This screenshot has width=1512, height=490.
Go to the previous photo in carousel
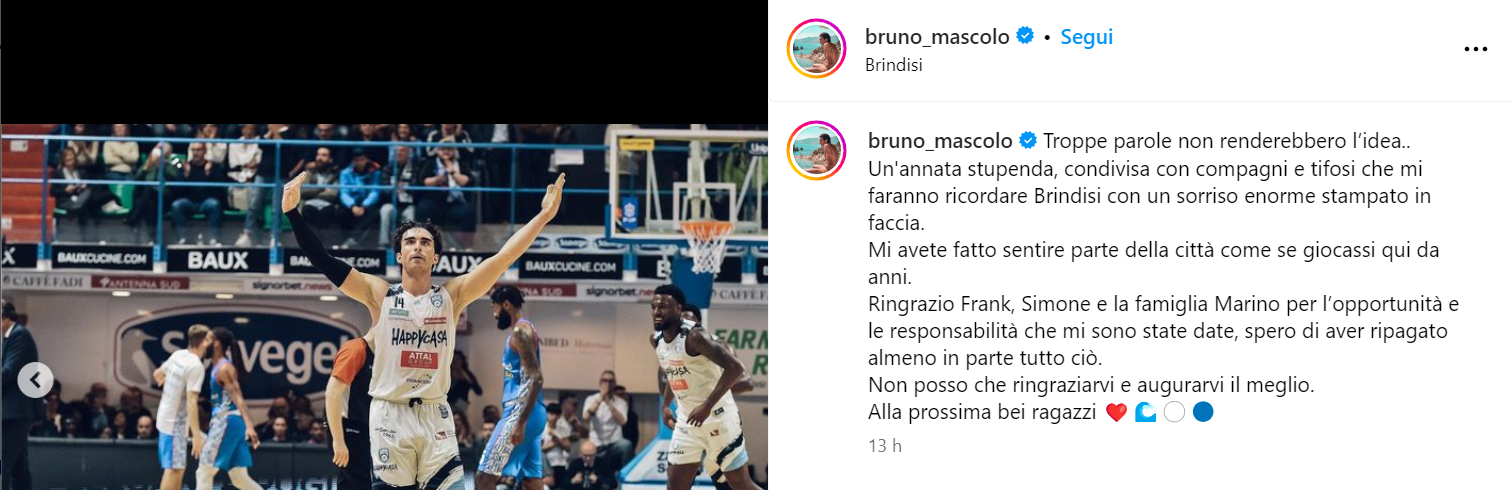[36, 380]
